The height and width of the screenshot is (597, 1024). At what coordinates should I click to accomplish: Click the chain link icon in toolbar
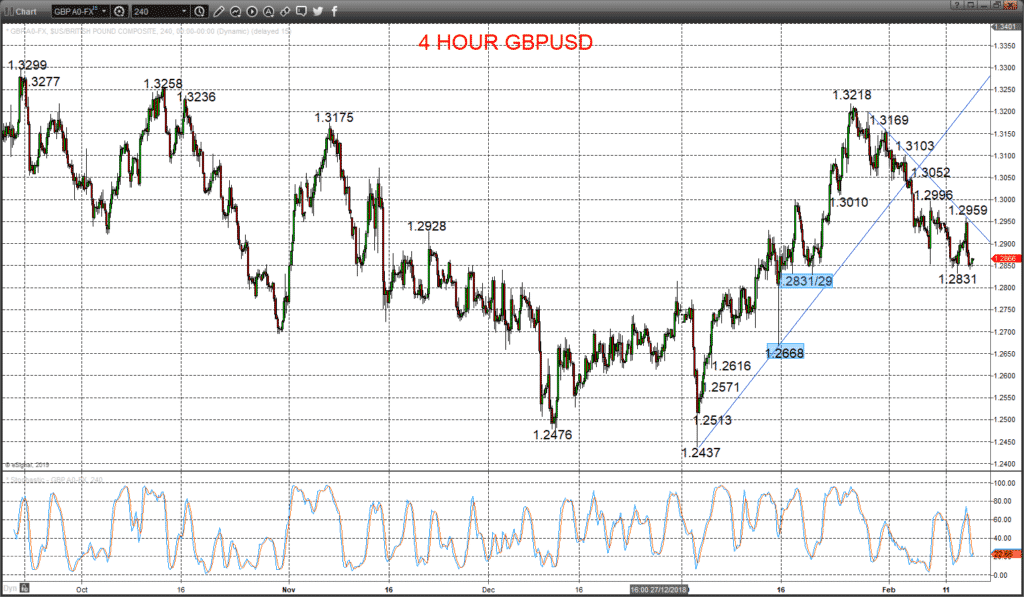285,11
